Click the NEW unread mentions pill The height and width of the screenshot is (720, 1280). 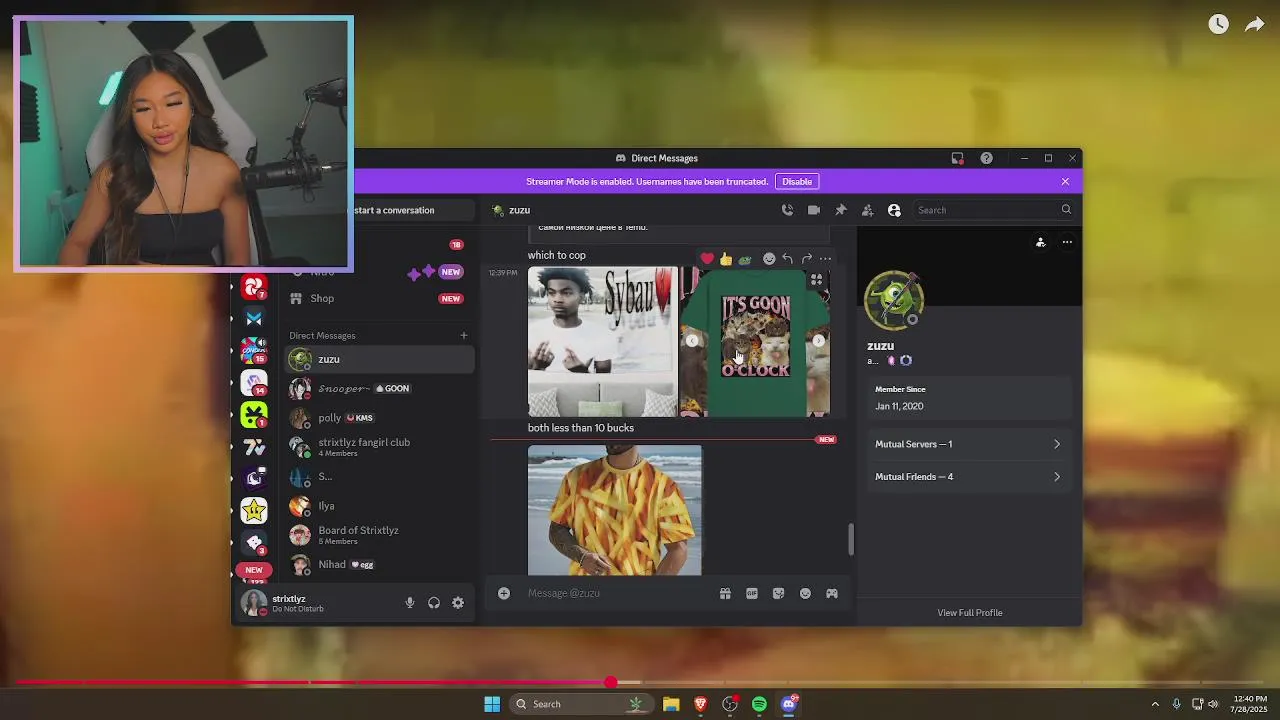[x=254, y=570]
